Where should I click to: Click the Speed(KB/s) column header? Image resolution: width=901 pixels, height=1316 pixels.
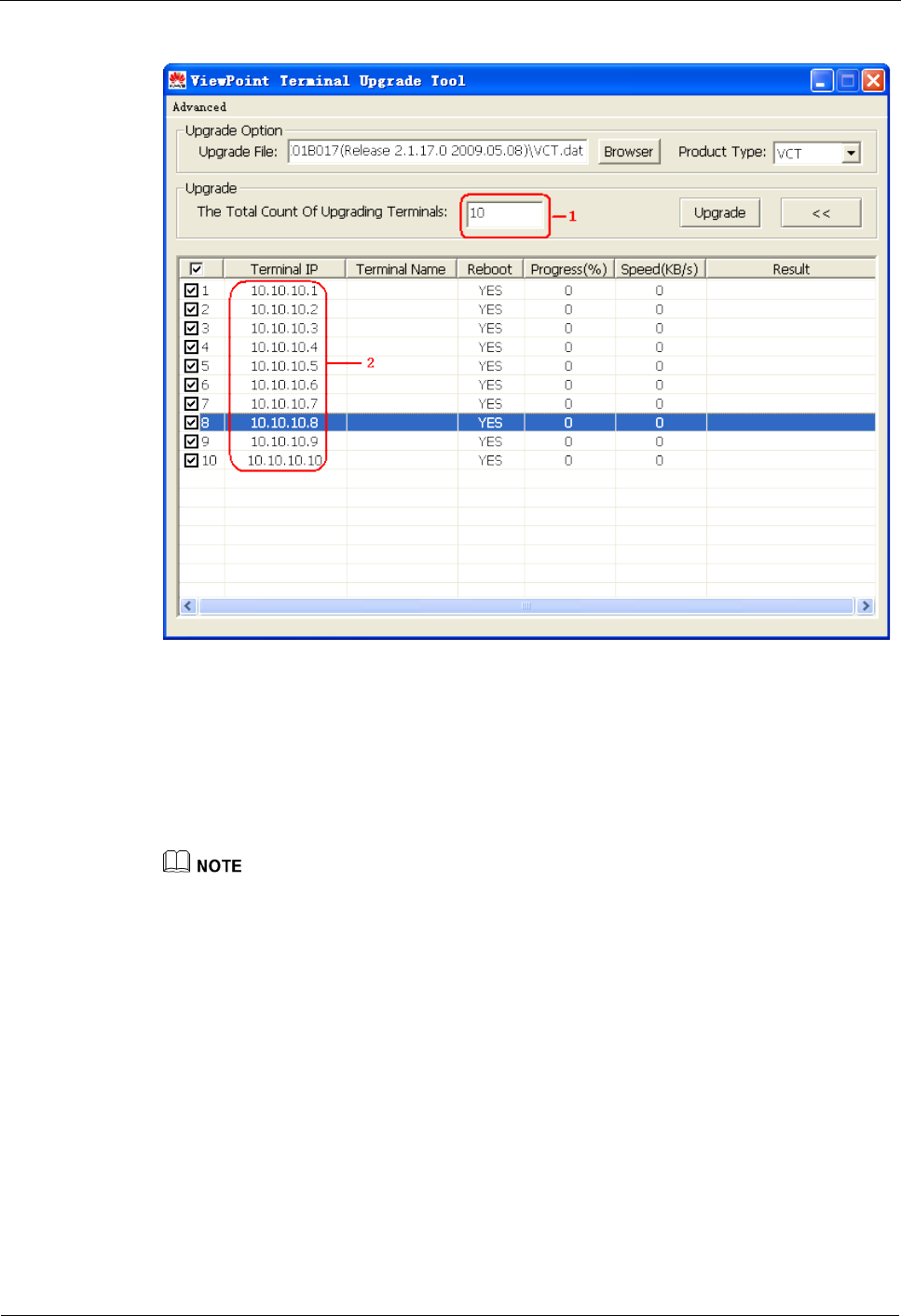[x=660, y=269]
